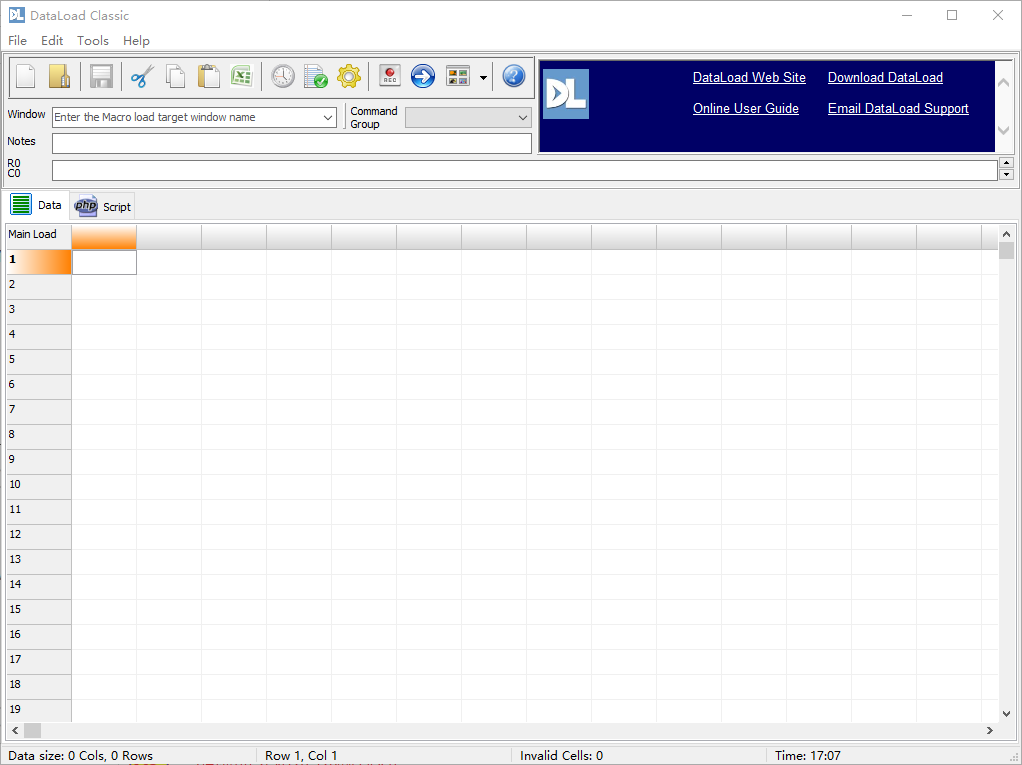The height and width of the screenshot is (765, 1022).
Task: Open the File menu
Action: [x=18, y=40]
